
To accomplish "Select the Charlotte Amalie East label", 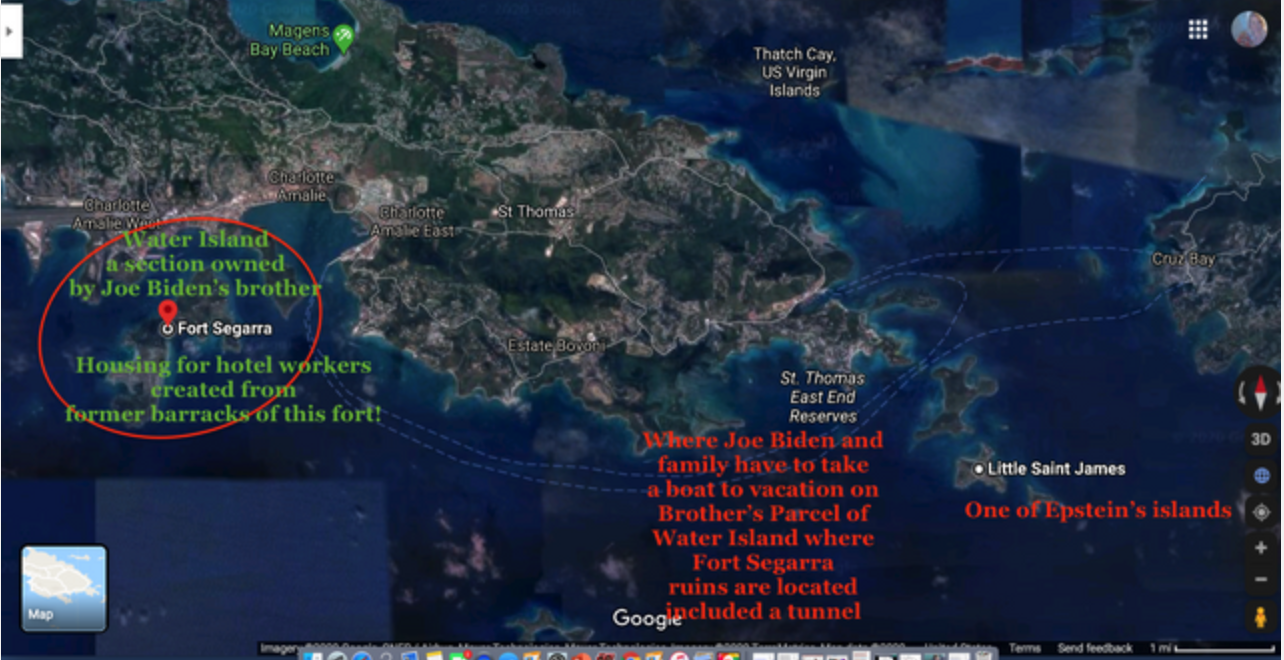I will point(412,222).
